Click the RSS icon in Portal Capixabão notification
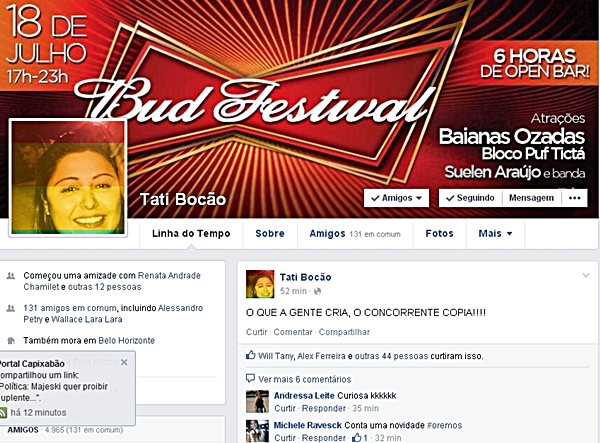Screen dimensions: 600x443 point(3,412)
